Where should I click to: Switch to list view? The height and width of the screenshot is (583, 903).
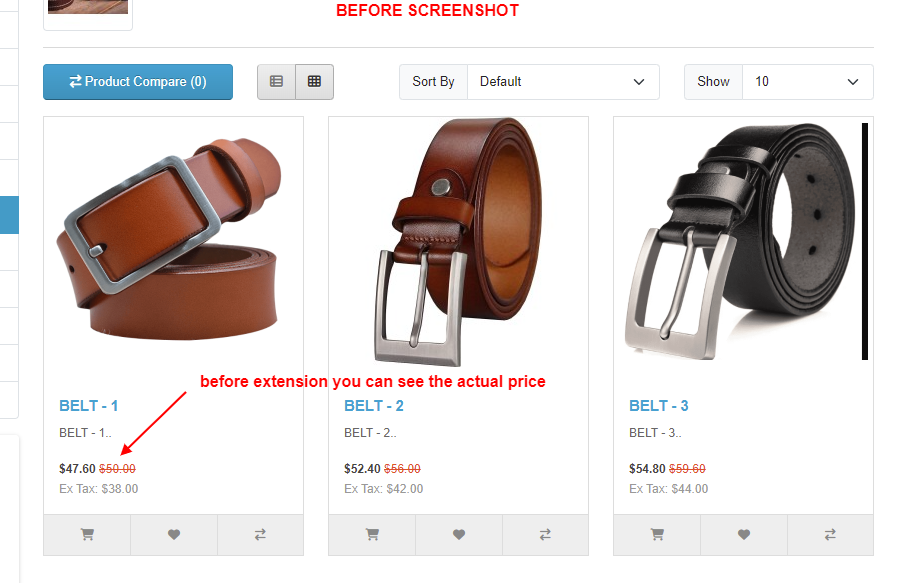click(x=276, y=82)
